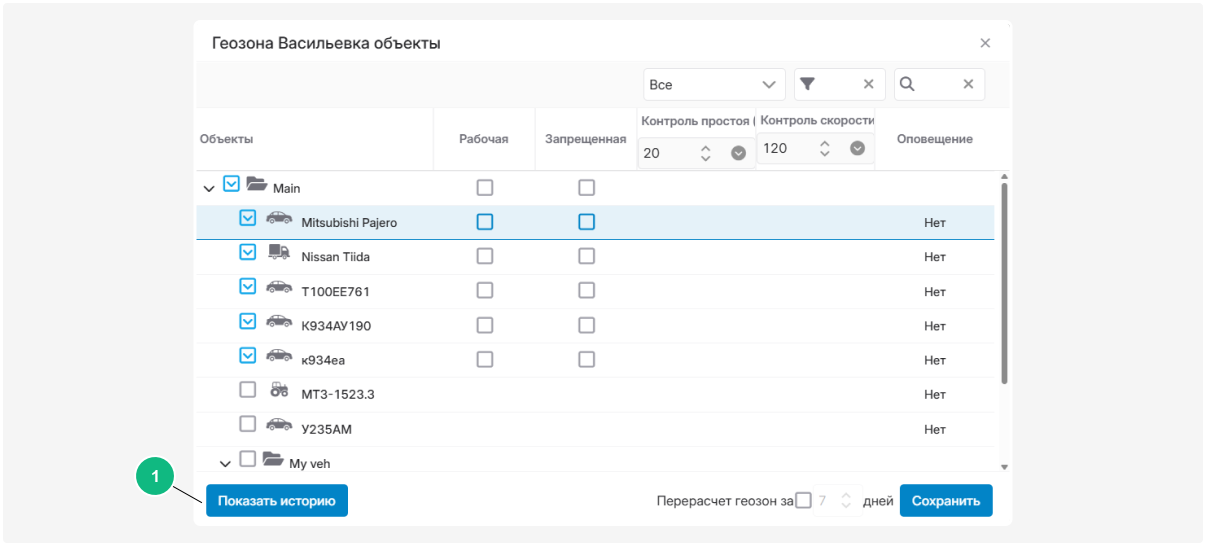Check Запрещенная box for T100EE761
Screen dimensions: 1206x546
[586, 291]
